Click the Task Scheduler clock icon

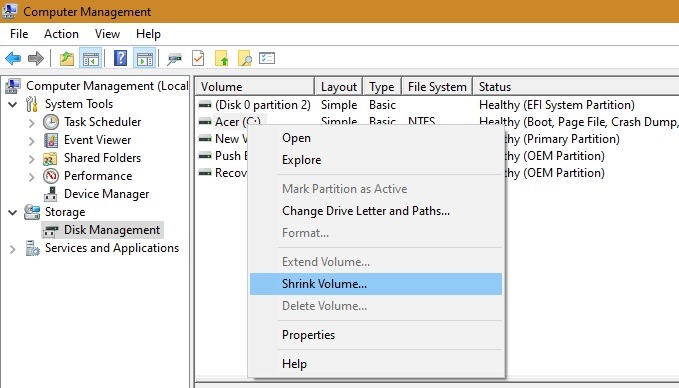(51, 122)
